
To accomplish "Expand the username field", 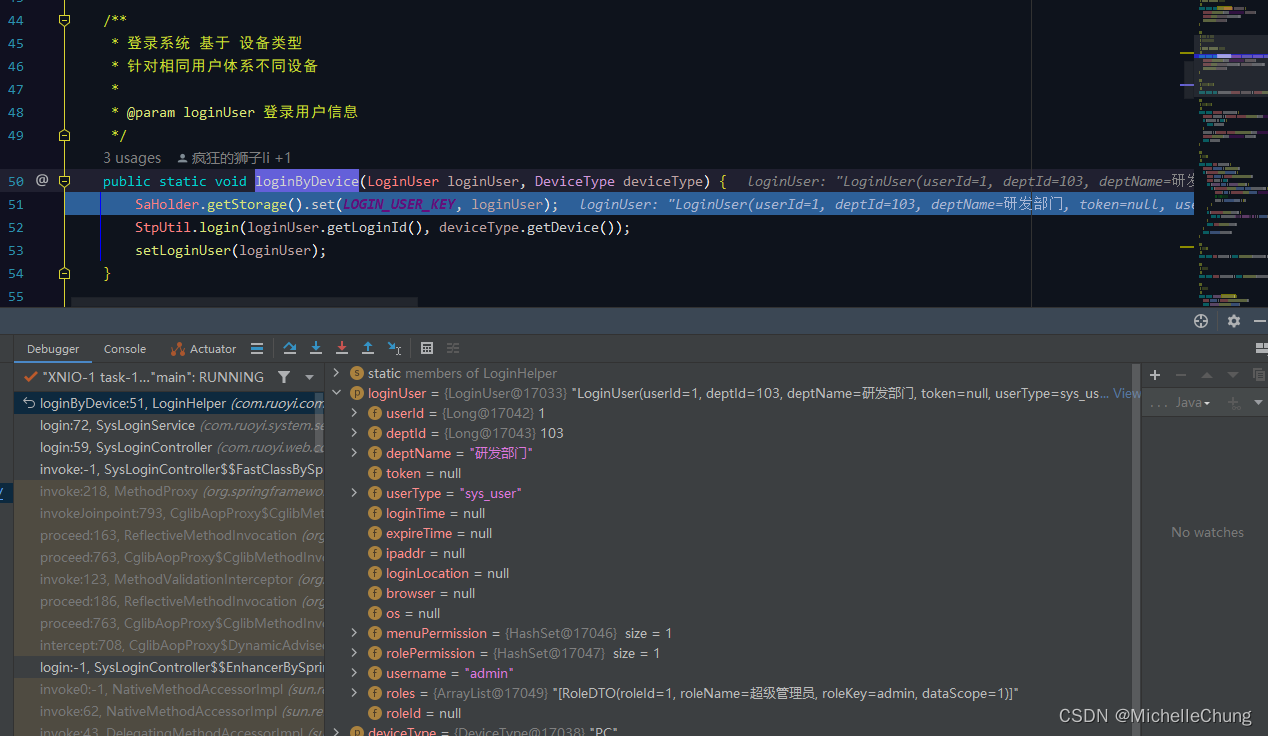I will (354, 673).
